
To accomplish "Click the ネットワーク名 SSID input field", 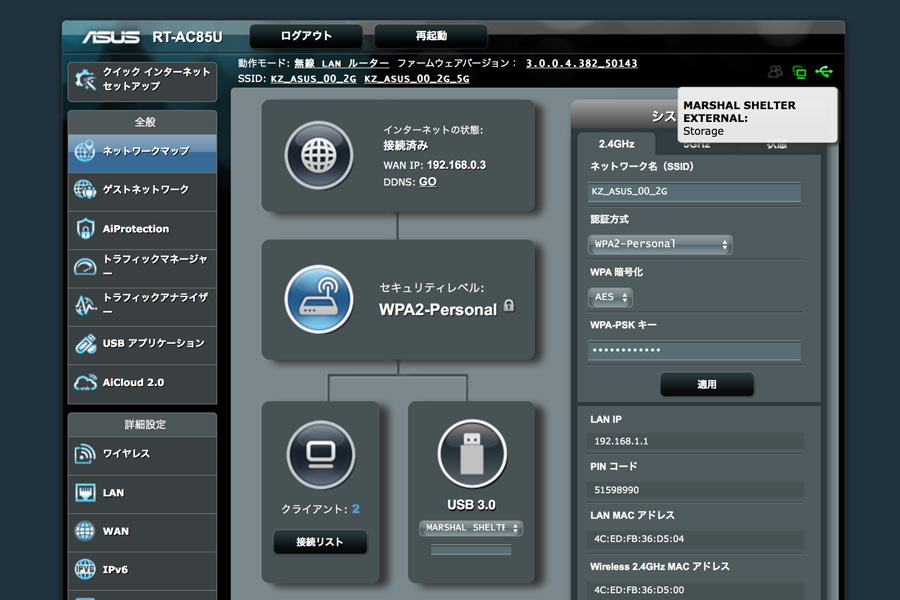I will (695, 192).
